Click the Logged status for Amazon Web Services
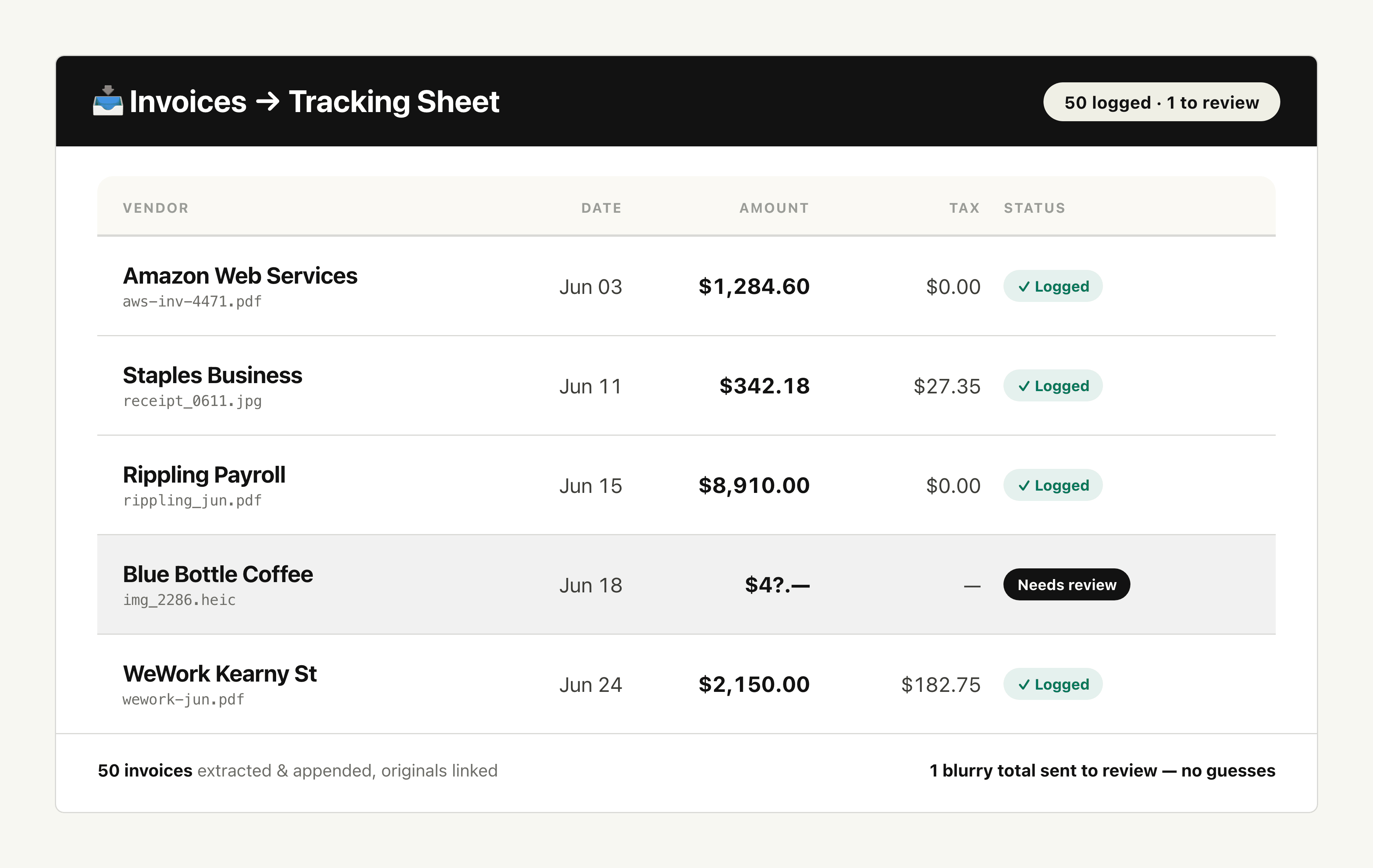1373x868 pixels. click(1053, 286)
